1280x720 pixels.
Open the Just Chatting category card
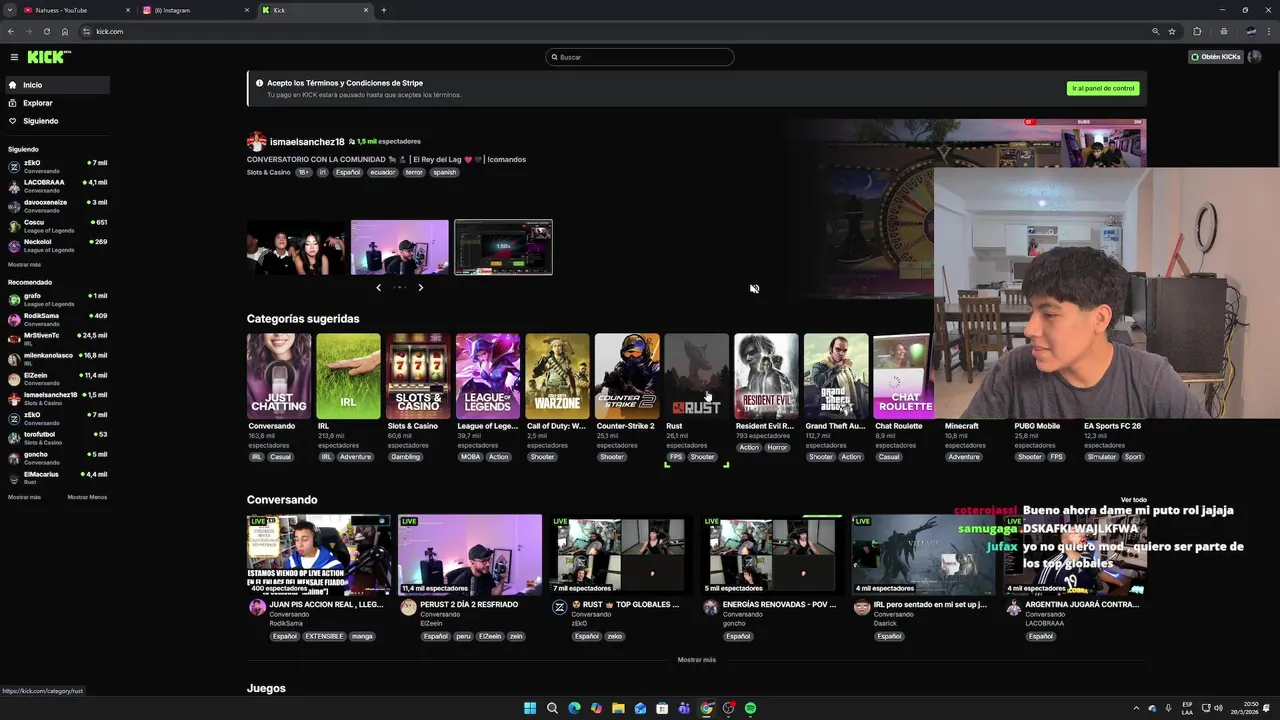coord(279,376)
